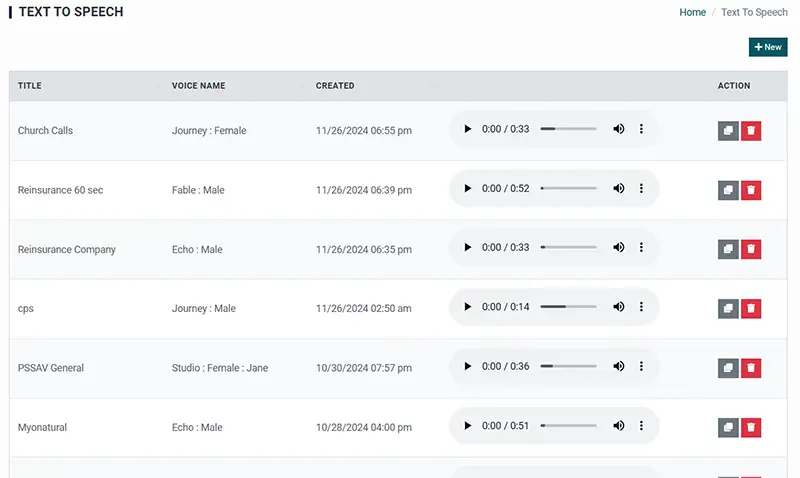
Task: Open more options for Myonatural player
Action: [641, 425]
